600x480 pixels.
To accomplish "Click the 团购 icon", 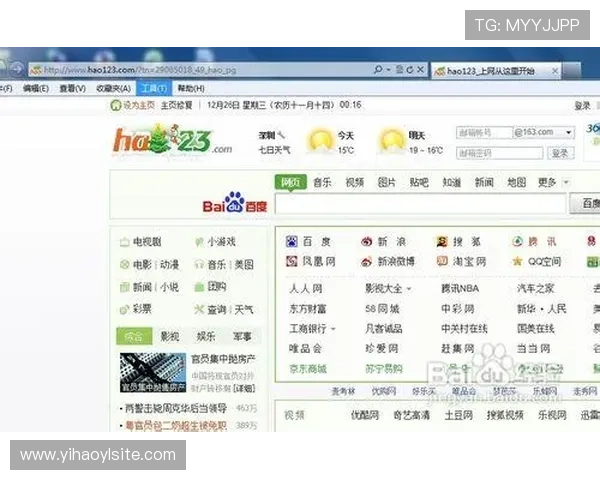I will click(x=199, y=287).
